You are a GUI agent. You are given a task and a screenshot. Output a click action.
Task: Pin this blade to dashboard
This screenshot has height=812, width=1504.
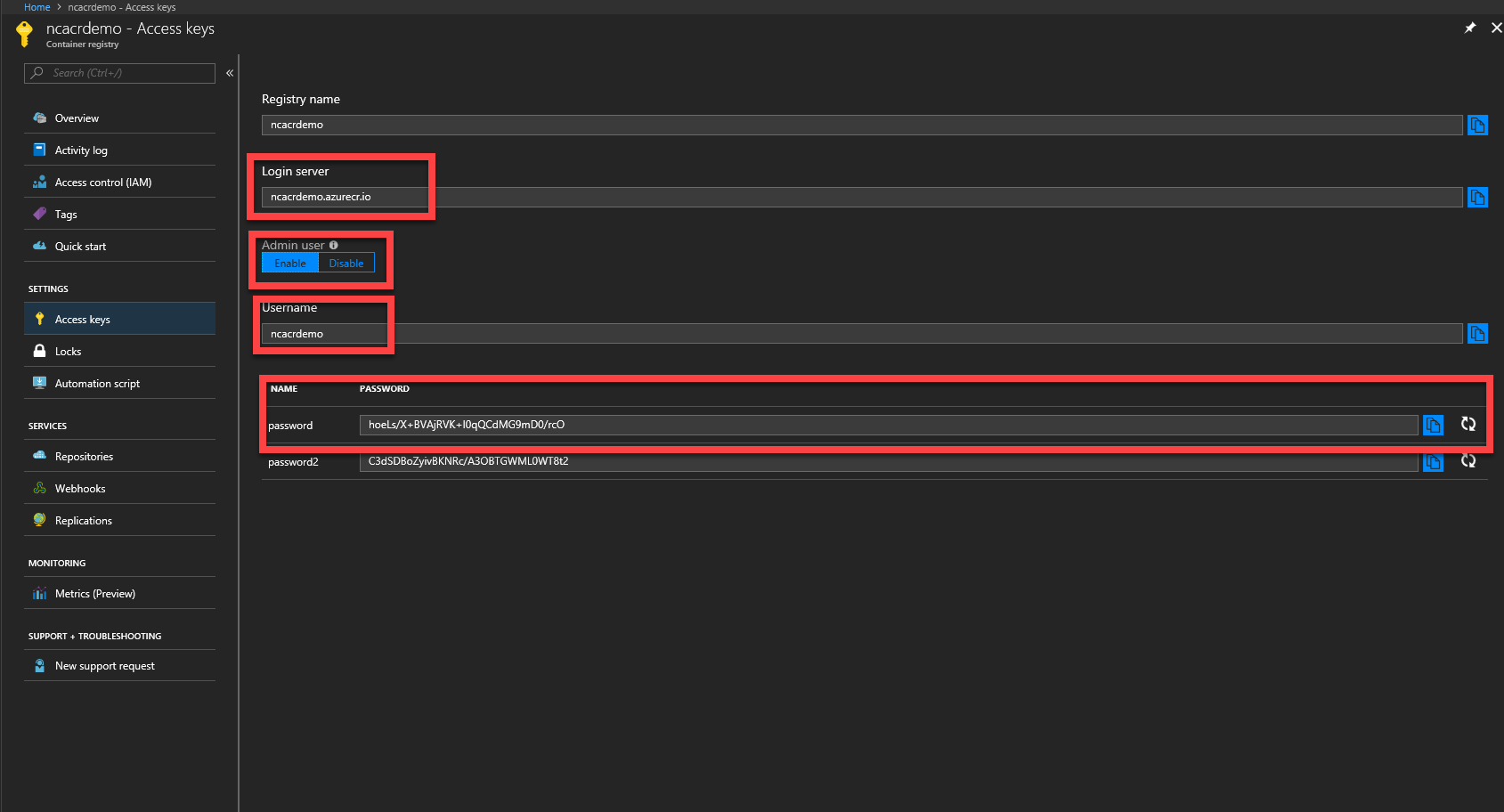(x=1470, y=28)
